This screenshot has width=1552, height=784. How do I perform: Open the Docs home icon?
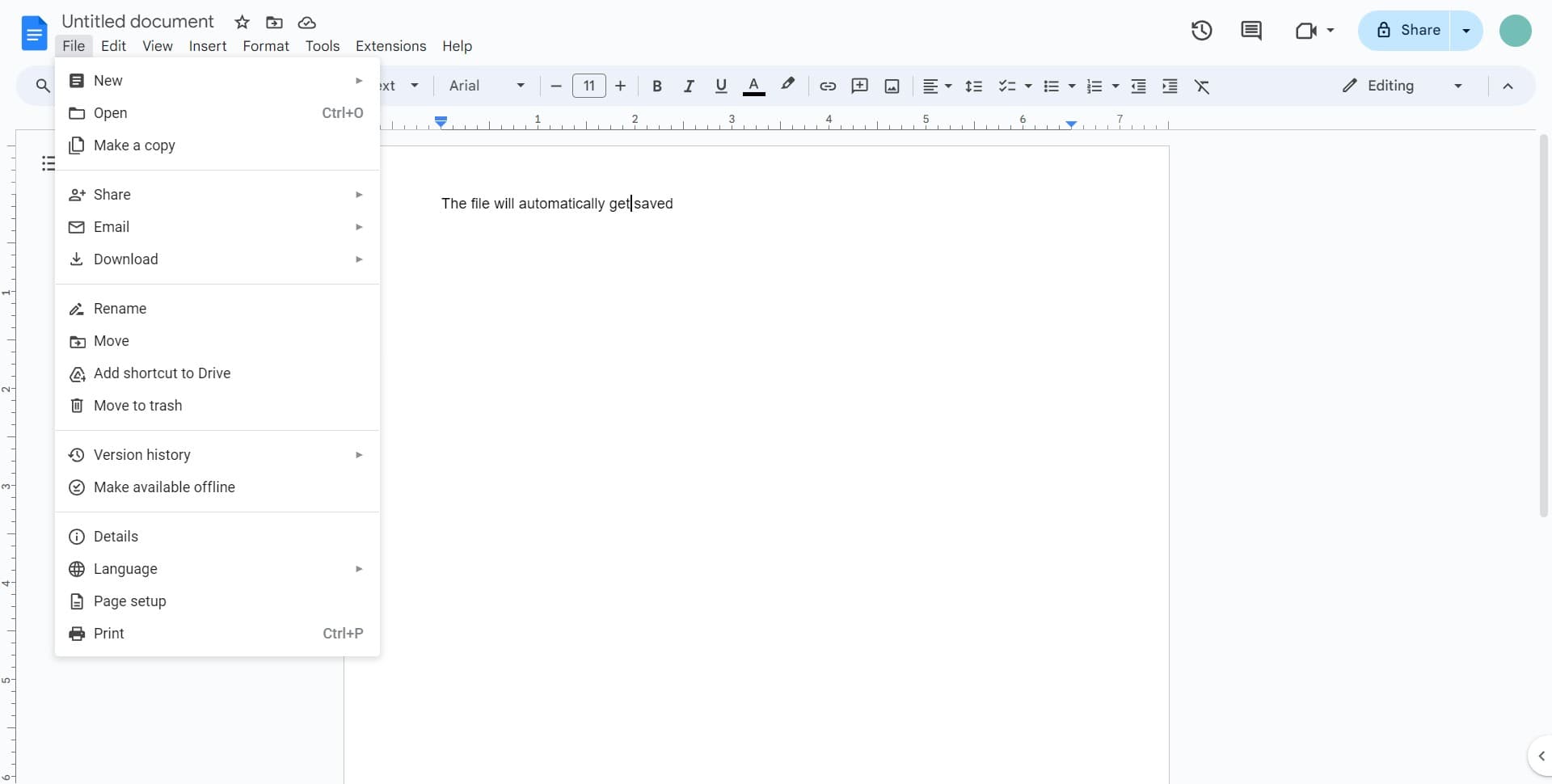pos(33,33)
